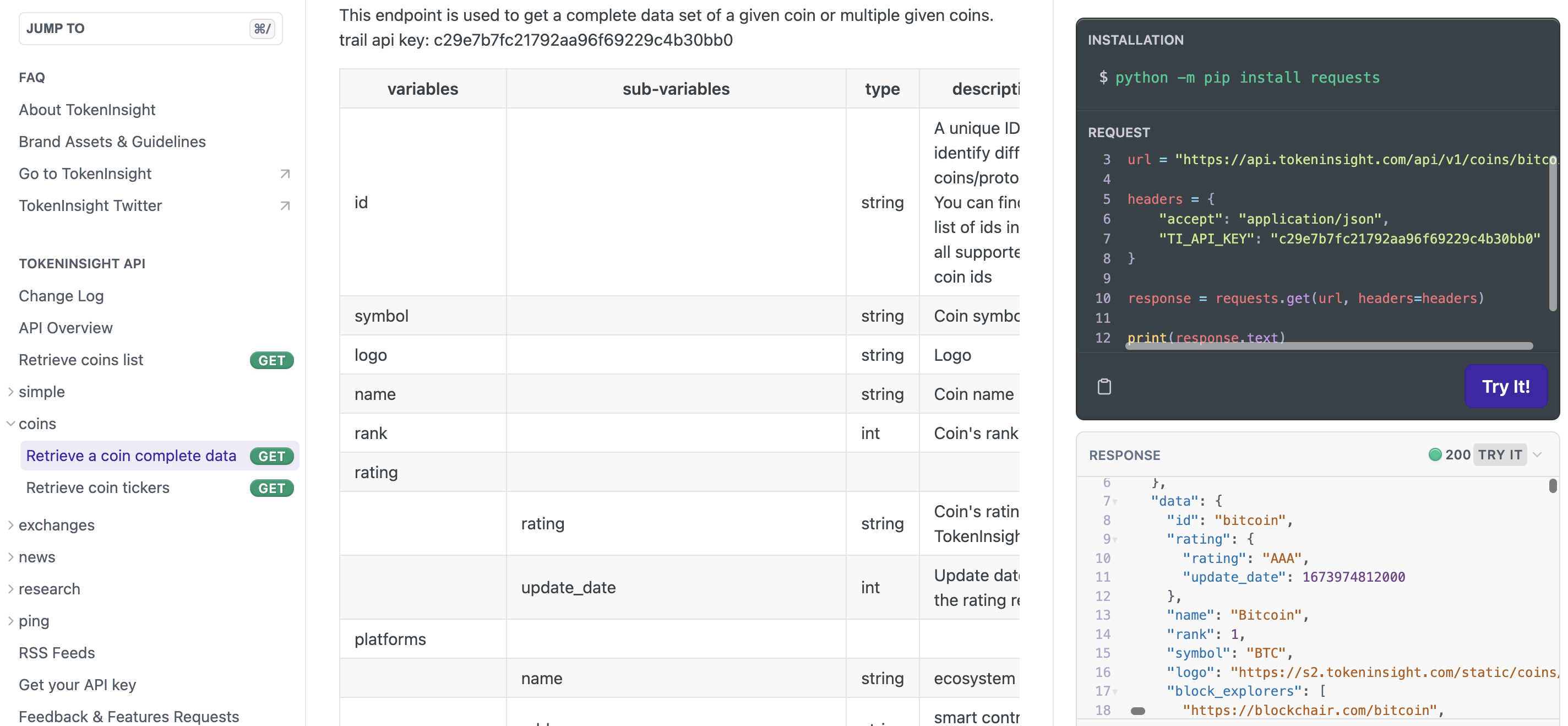Open the Change Log page
This screenshot has height=726, width=1568.
coord(61,296)
